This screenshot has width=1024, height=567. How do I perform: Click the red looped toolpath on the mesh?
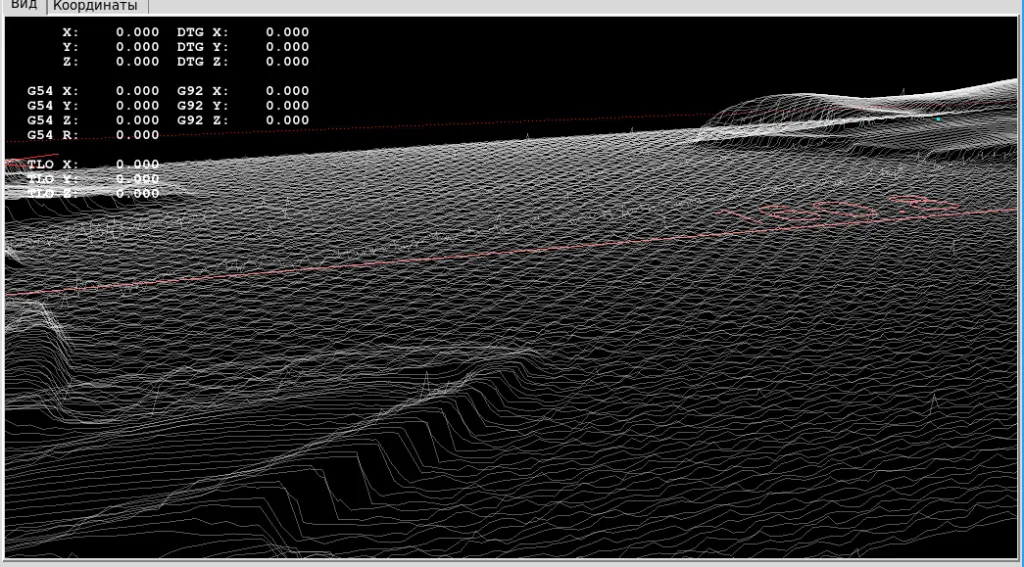(830, 211)
